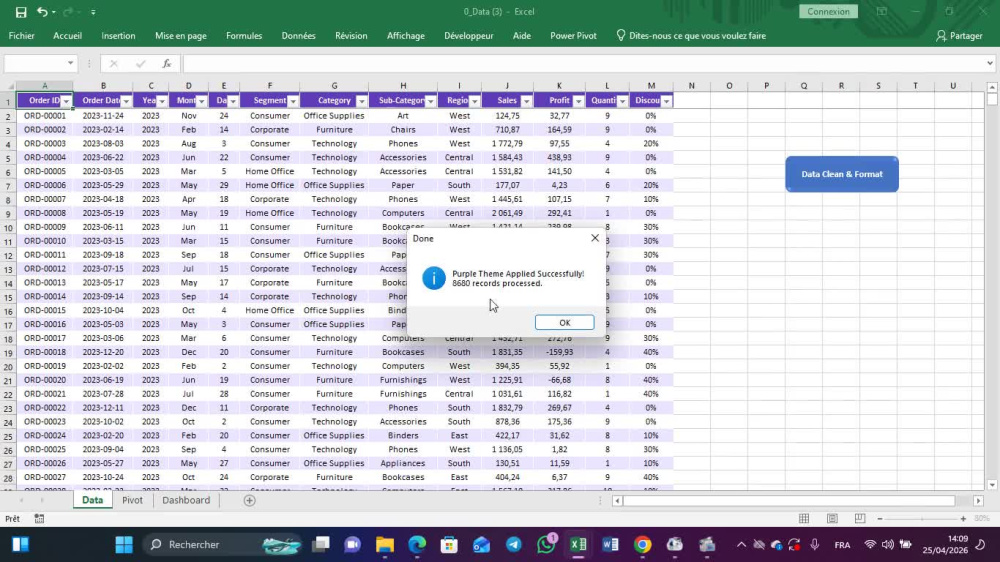The height and width of the screenshot is (562, 1000).
Task: Select the Pivot sheet tab
Action: click(132, 500)
